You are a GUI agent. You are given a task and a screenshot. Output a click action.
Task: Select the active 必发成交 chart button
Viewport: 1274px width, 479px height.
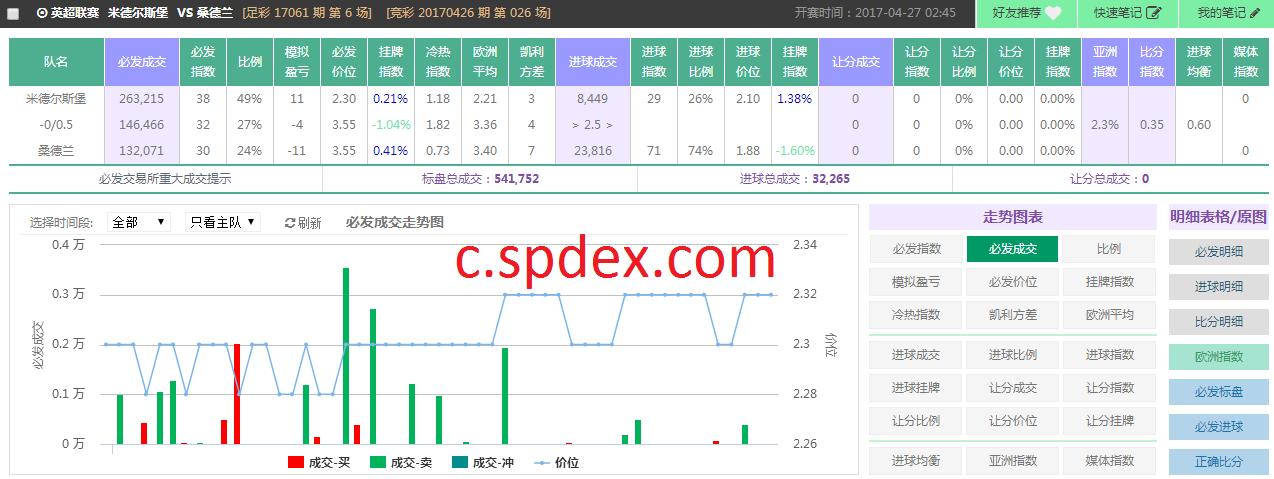[x=1012, y=249]
